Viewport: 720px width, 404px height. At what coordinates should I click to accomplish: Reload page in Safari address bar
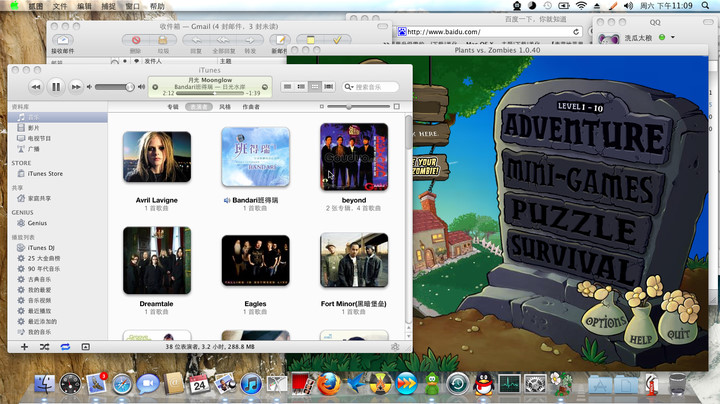pos(576,32)
